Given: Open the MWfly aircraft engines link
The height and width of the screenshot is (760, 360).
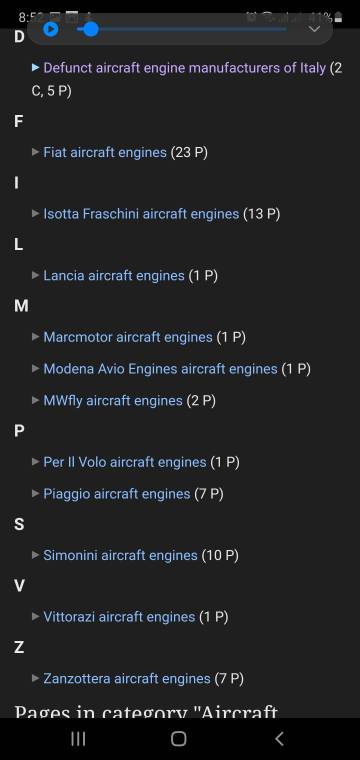Looking at the screenshot, I should click(x=113, y=401).
